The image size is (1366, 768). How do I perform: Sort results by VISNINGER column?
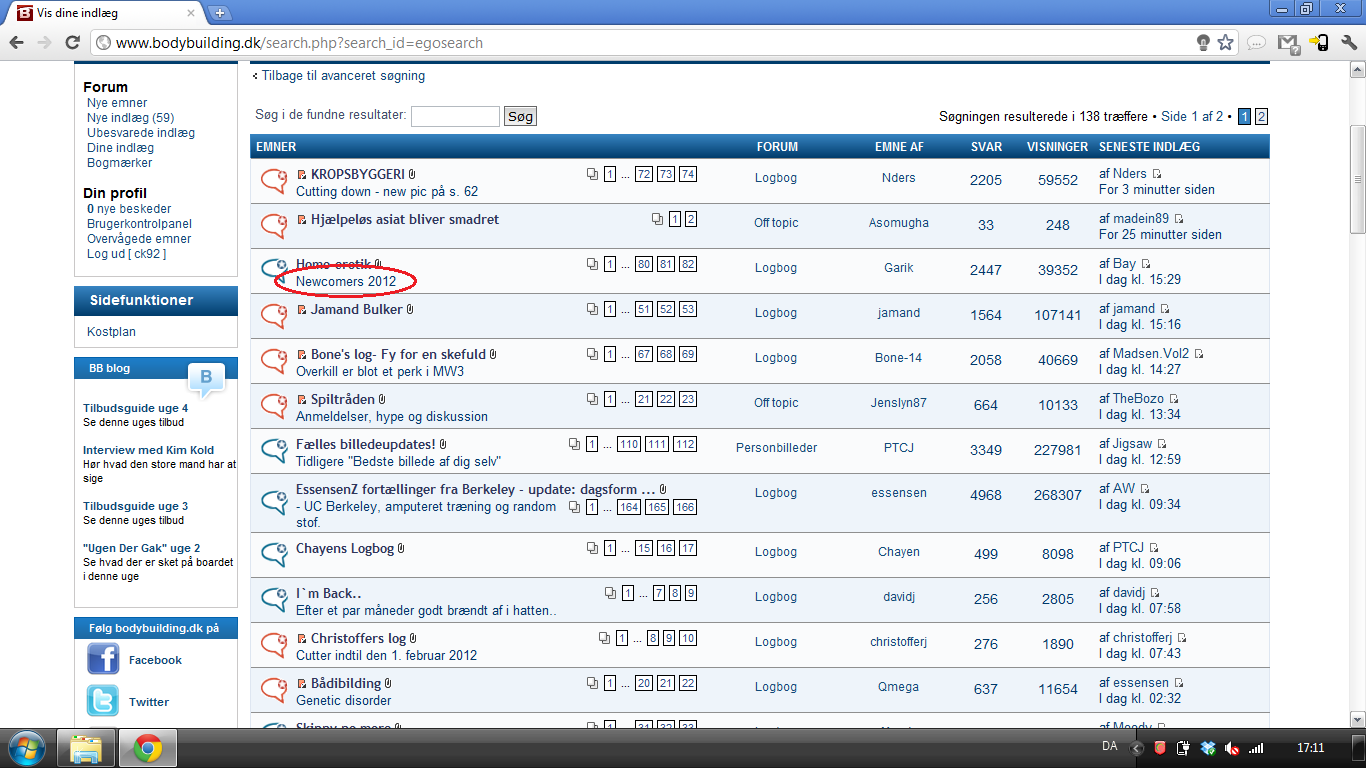tap(1057, 147)
